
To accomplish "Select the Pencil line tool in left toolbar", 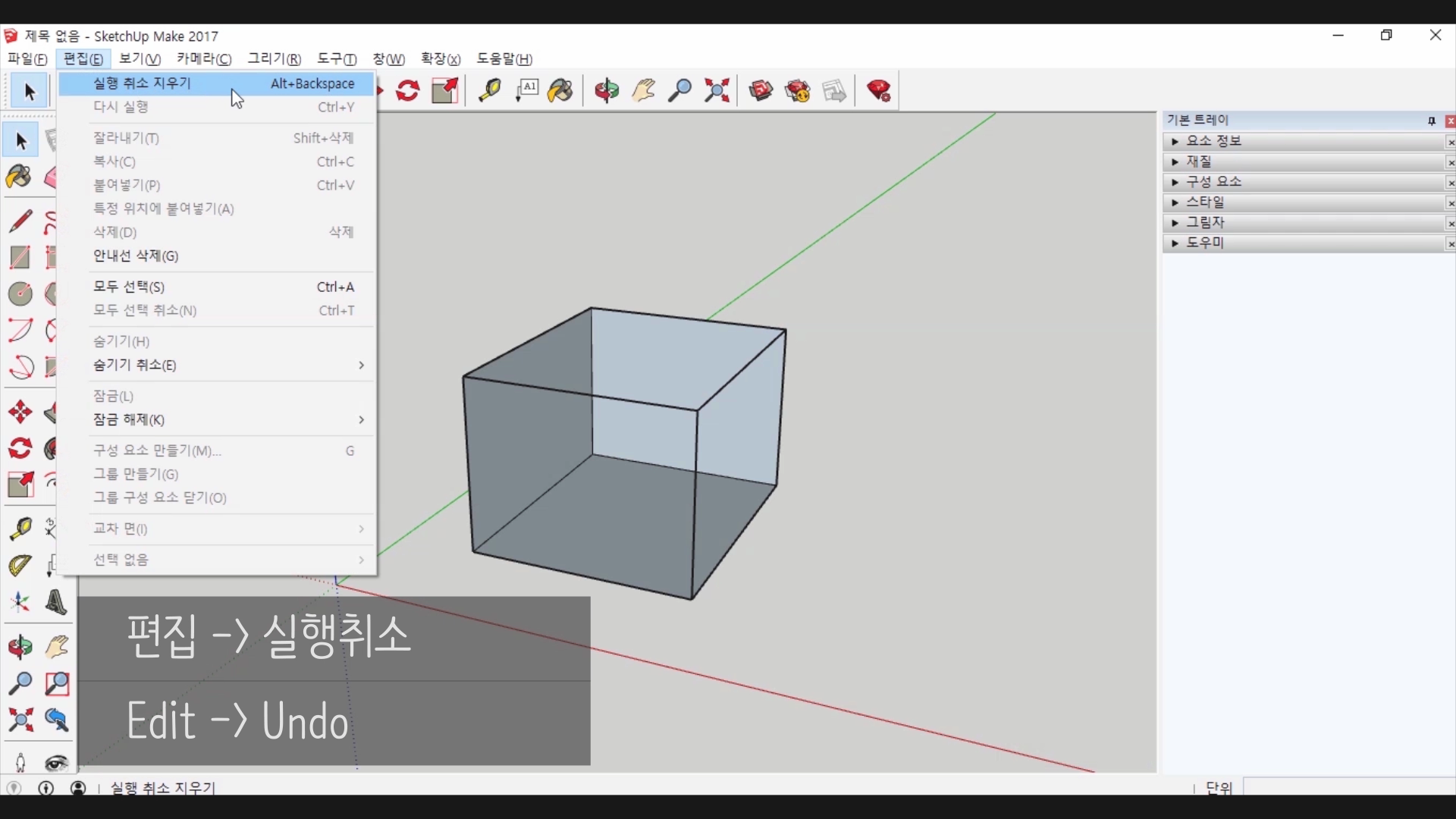I will pyautogui.click(x=20, y=221).
